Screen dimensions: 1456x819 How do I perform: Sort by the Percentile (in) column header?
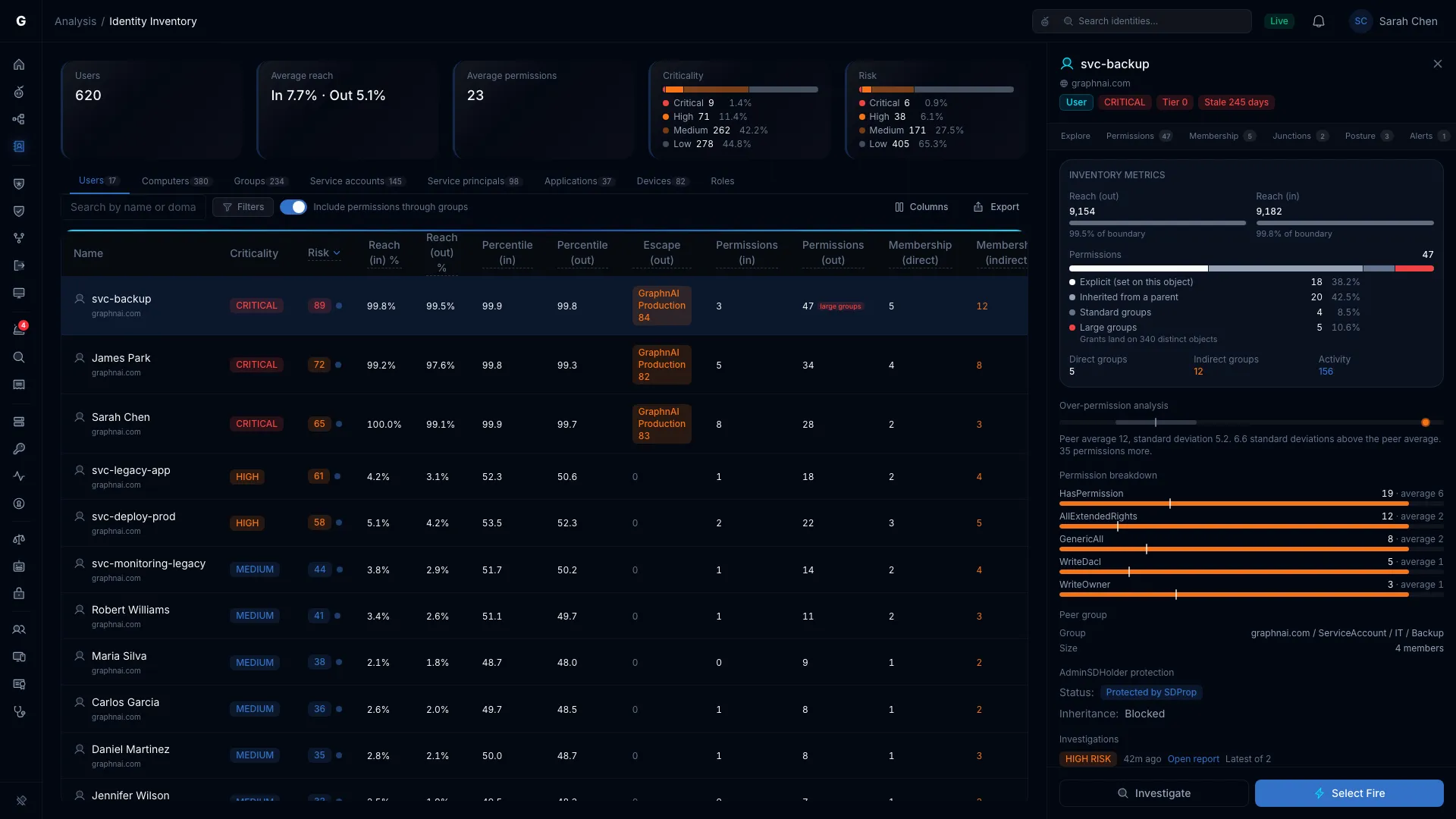click(x=507, y=253)
